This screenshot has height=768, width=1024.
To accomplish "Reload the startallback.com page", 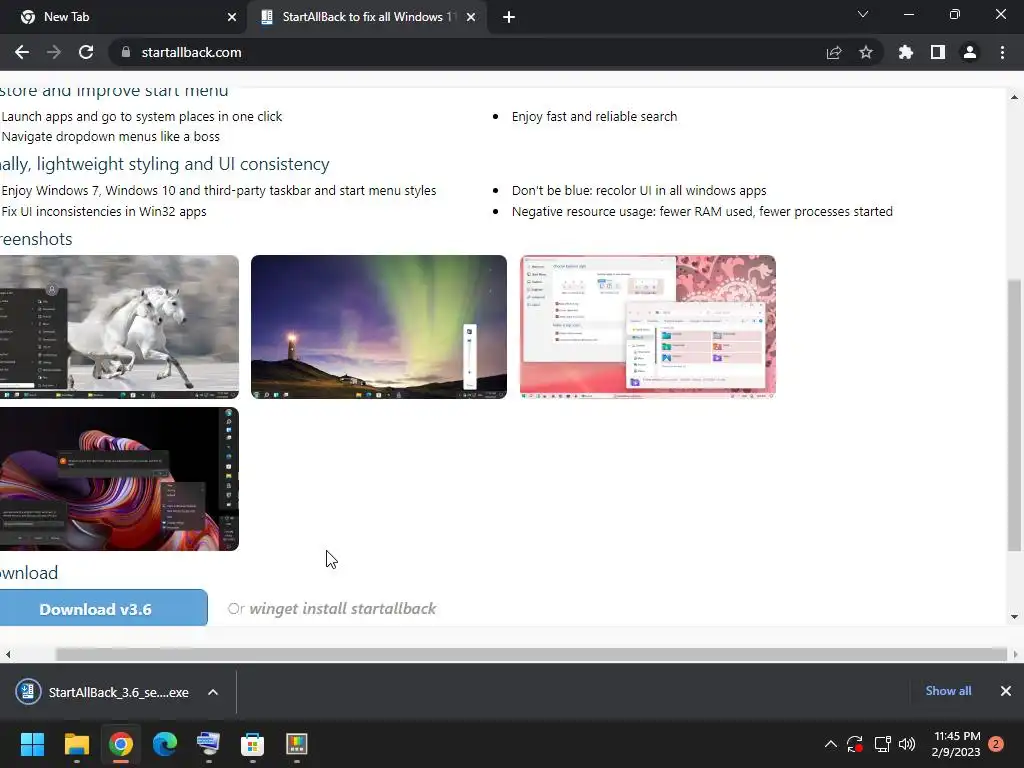I will pyautogui.click(x=86, y=52).
